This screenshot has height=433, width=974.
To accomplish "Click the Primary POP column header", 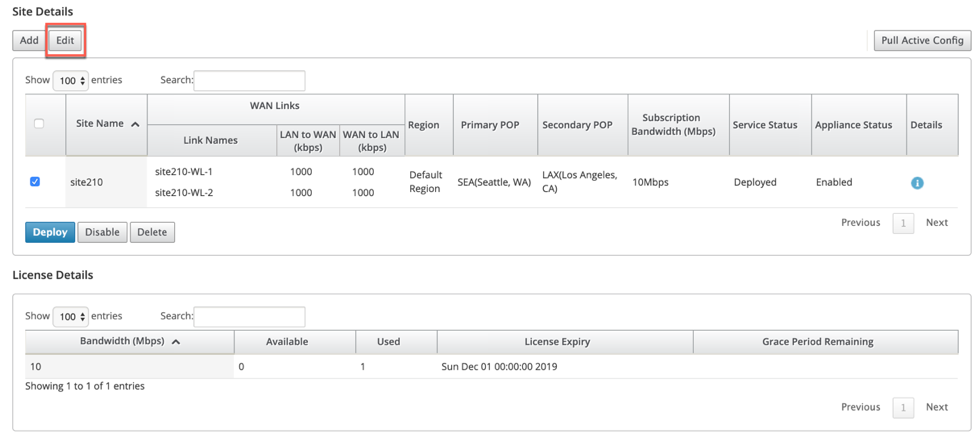I will pos(496,125).
